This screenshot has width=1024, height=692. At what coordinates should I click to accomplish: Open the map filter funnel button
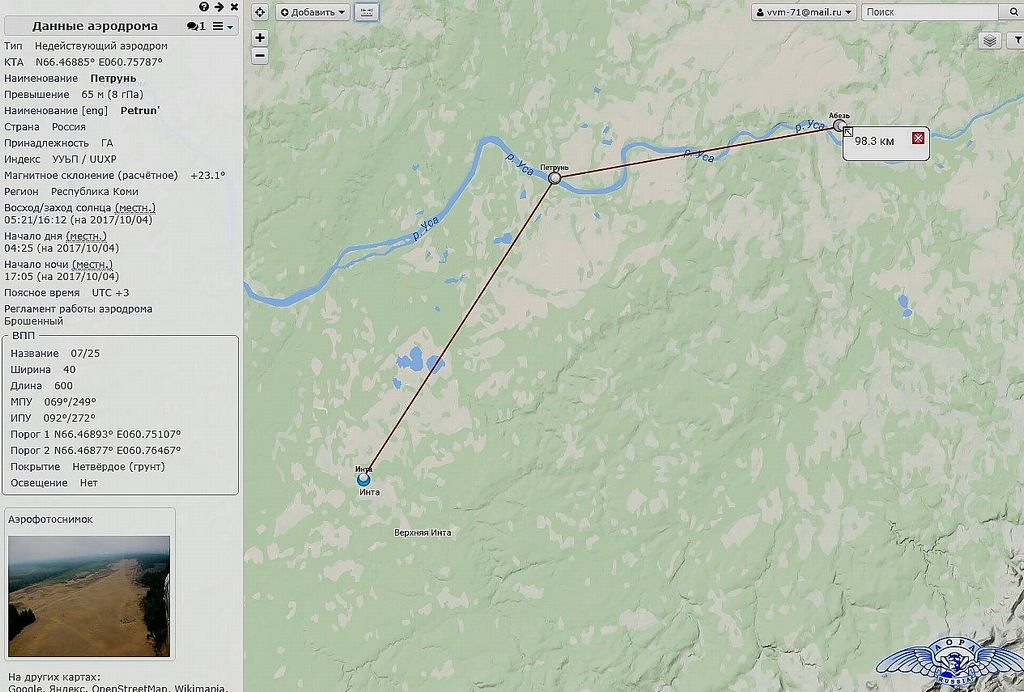coord(1017,40)
